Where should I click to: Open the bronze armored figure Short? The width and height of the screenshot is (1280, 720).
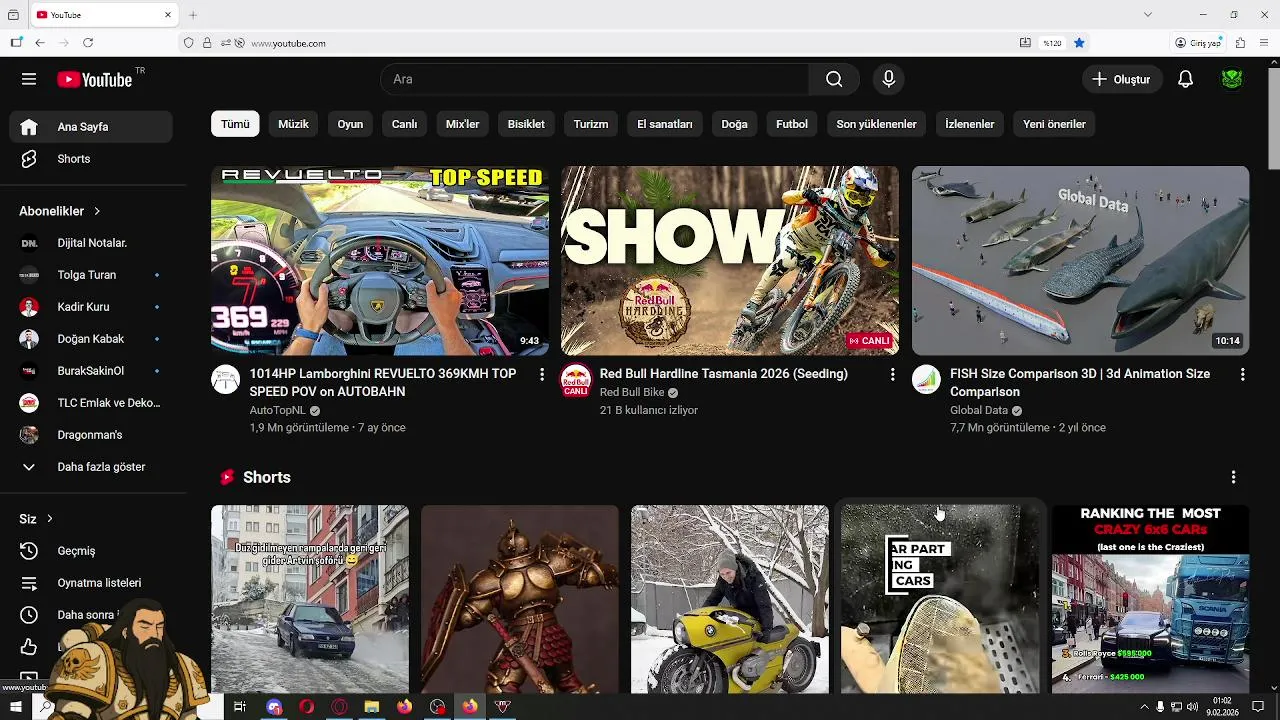(520, 599)
